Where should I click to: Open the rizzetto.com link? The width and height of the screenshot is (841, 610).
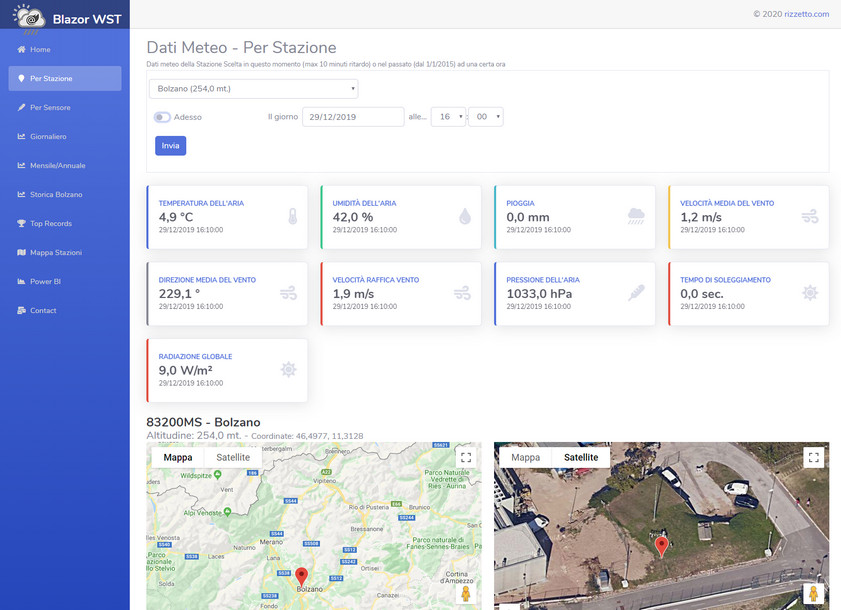tap(806, 14)
